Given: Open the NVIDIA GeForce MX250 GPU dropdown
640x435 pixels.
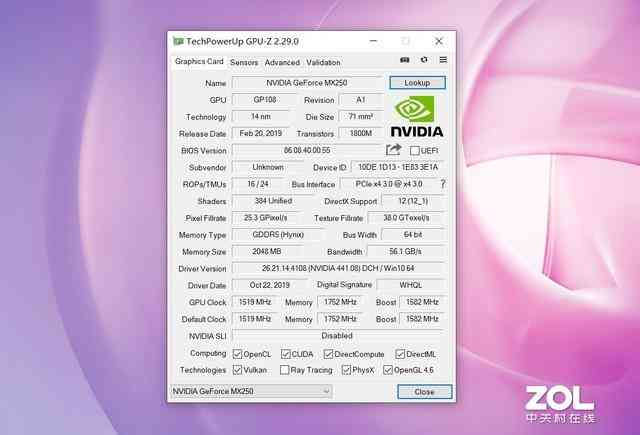Looking at the screenshot, I should (251, 391).
